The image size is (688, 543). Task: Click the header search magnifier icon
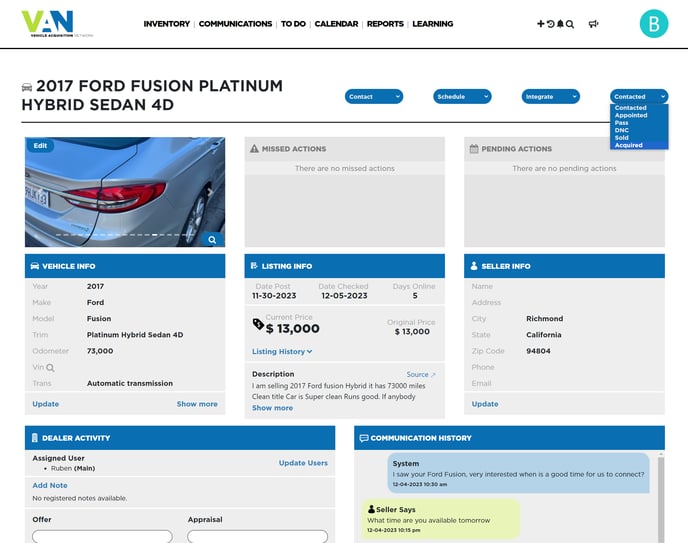[x=570, y=24]
